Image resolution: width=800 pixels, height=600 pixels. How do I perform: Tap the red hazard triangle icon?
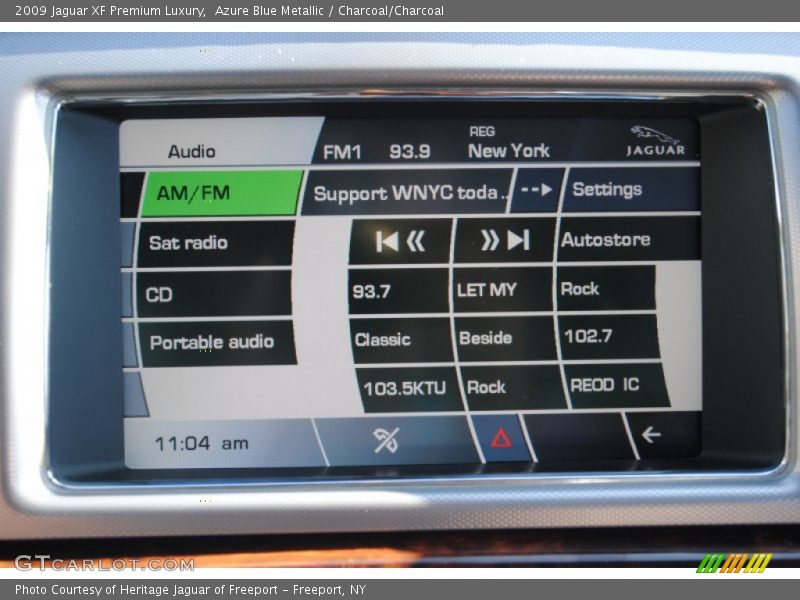click(502, 438)
